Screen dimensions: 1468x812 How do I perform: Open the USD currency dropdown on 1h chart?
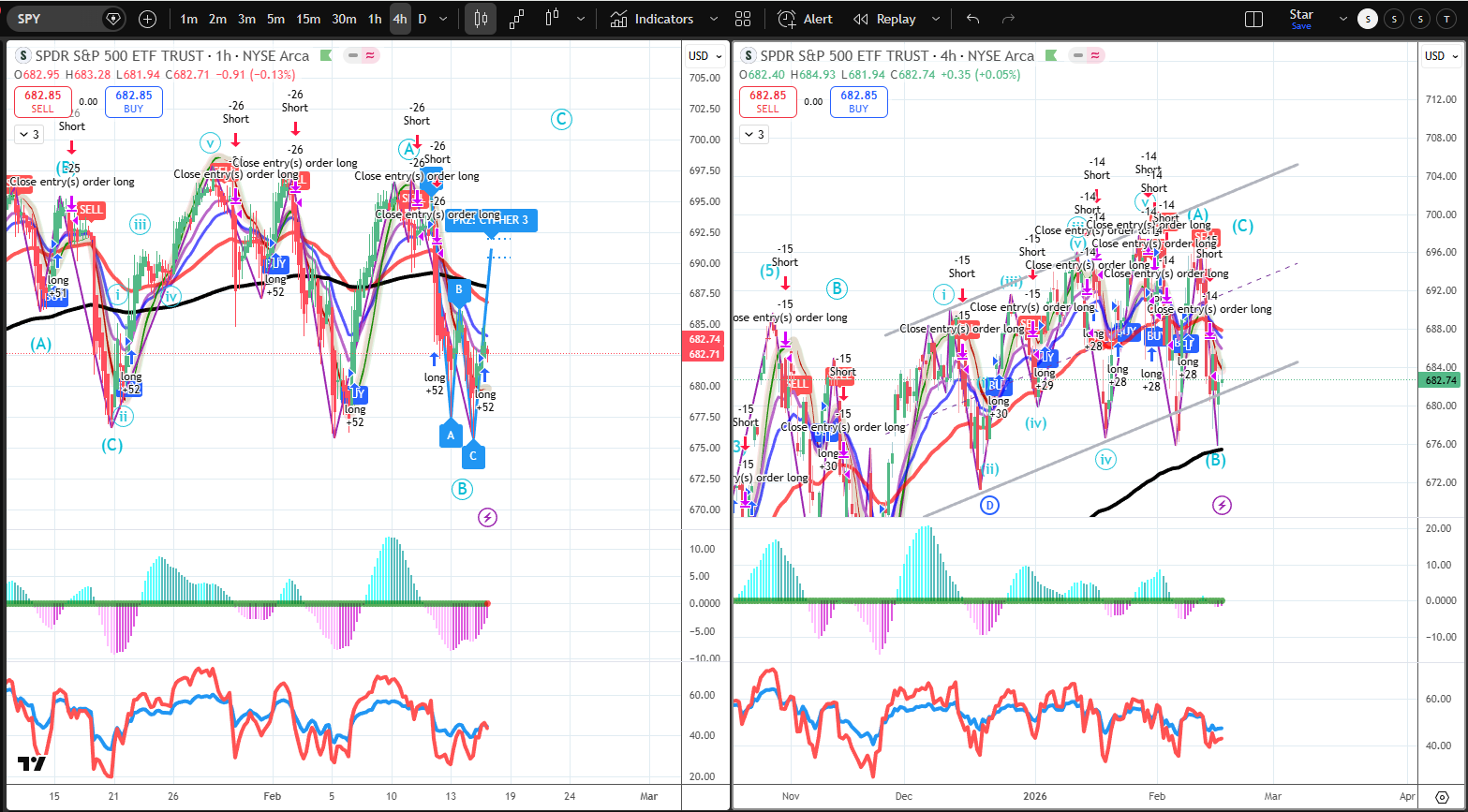pyautogui.click(x=705, y=56)
